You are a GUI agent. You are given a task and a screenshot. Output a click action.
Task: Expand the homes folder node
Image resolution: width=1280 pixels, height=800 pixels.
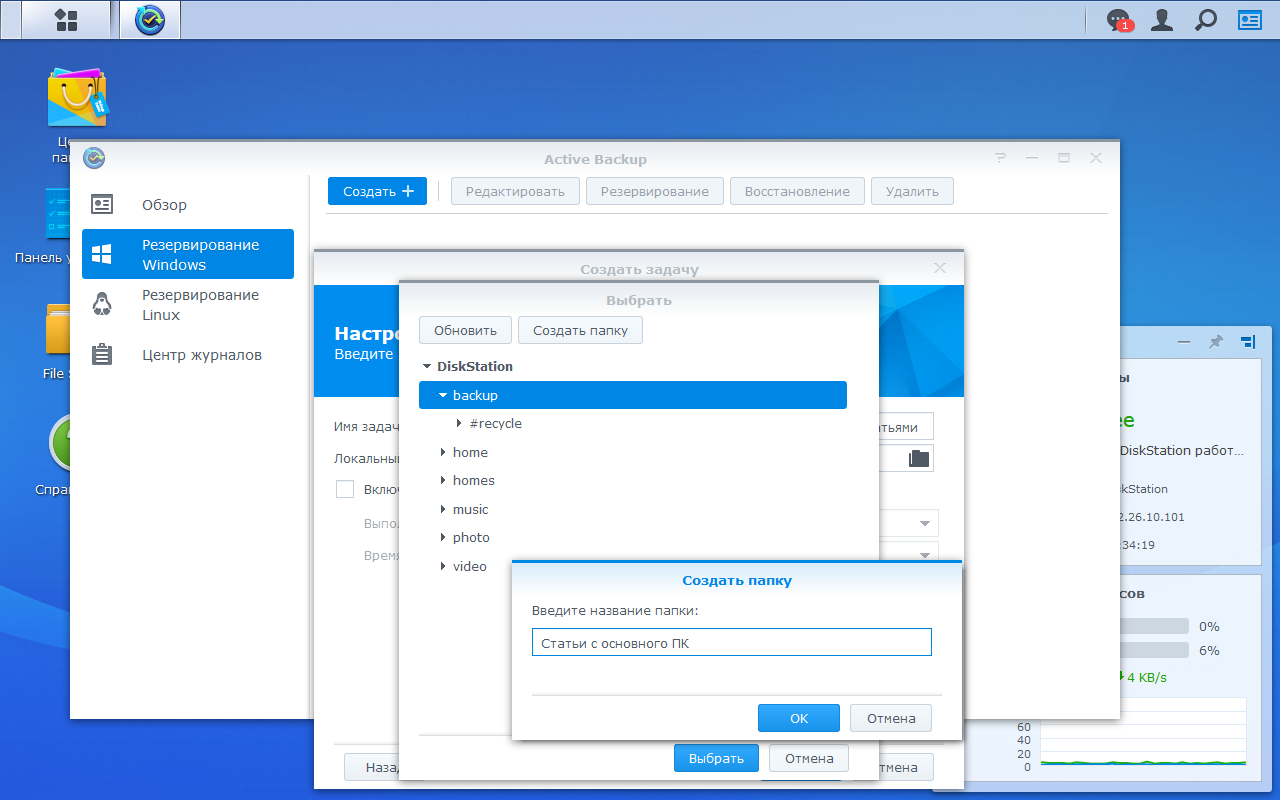(x=443, y=481)
